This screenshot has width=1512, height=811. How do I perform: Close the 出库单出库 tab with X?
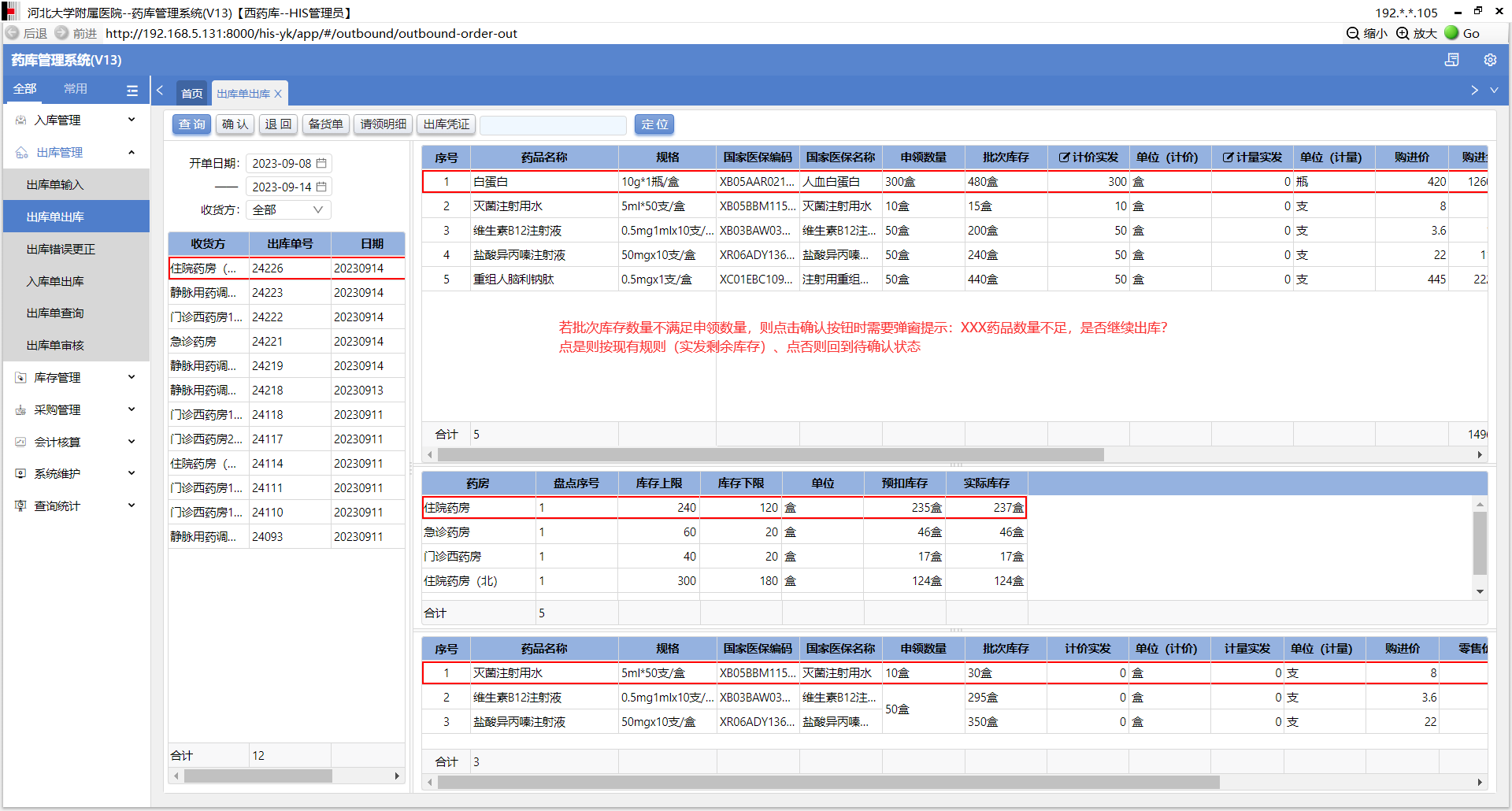coord(278,94)
